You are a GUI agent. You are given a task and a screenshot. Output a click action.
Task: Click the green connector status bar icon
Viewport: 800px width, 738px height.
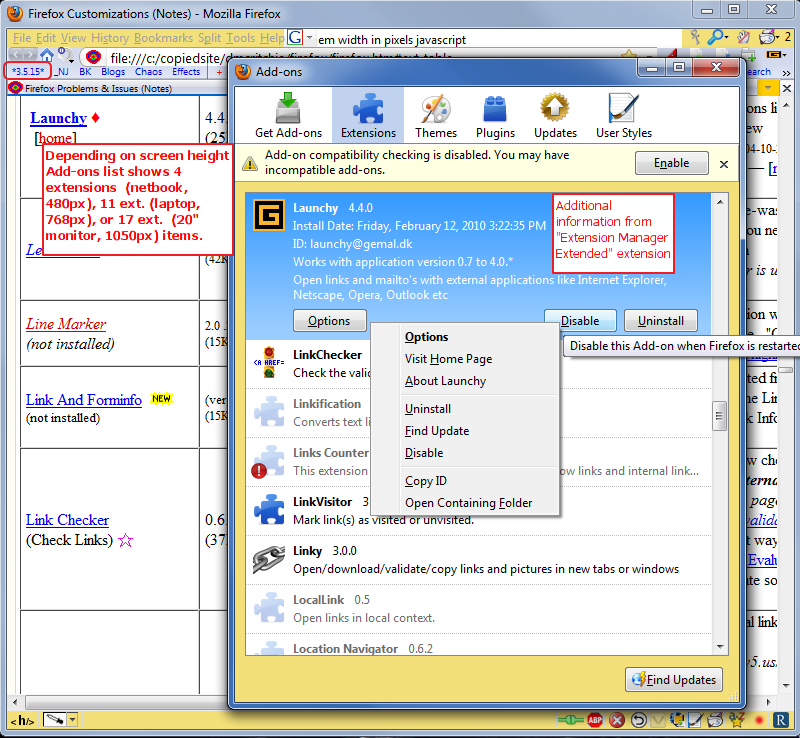click(x=570, y=720)
